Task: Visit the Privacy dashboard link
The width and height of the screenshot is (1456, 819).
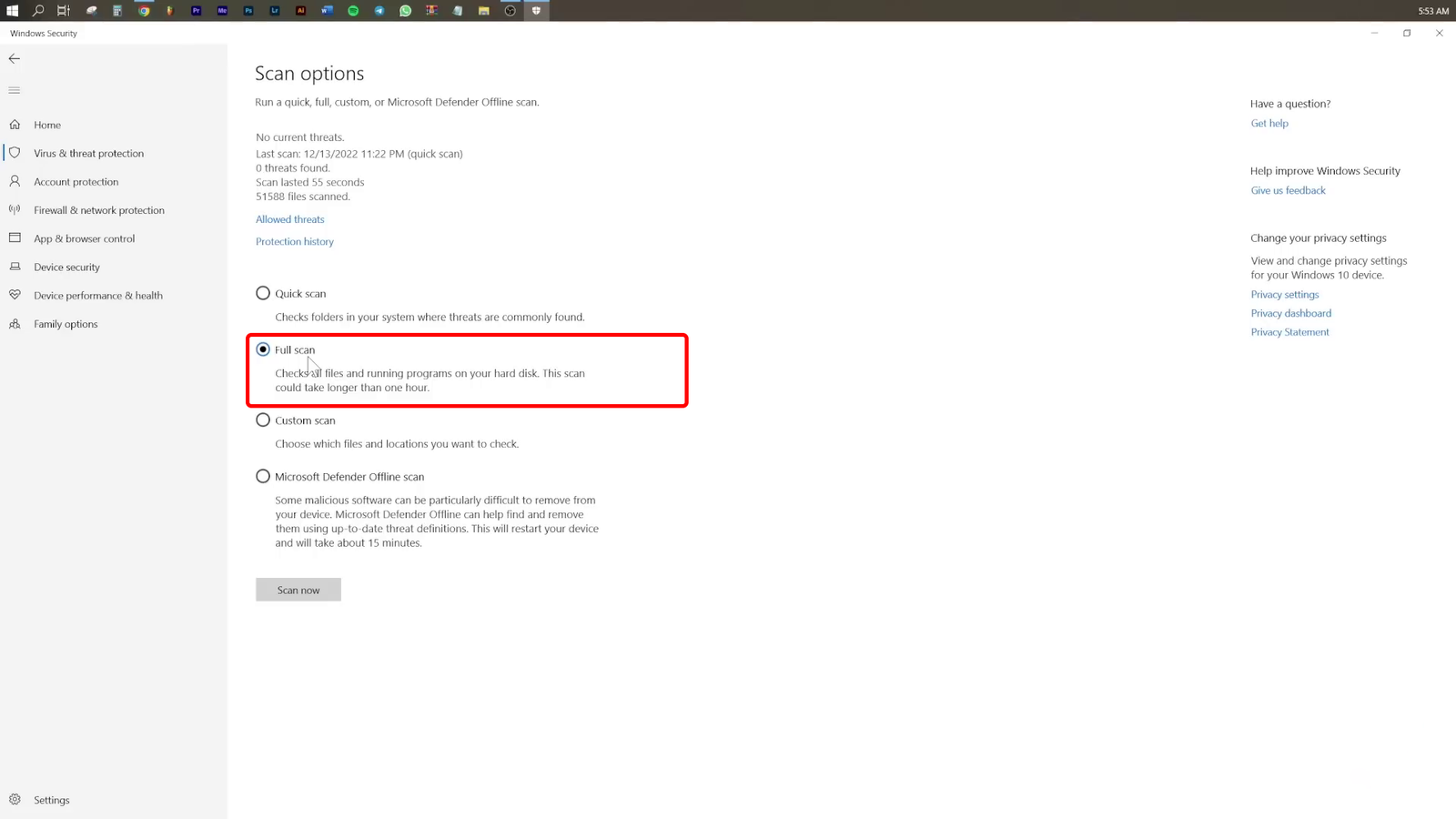Action: (x=1290, y=313)
